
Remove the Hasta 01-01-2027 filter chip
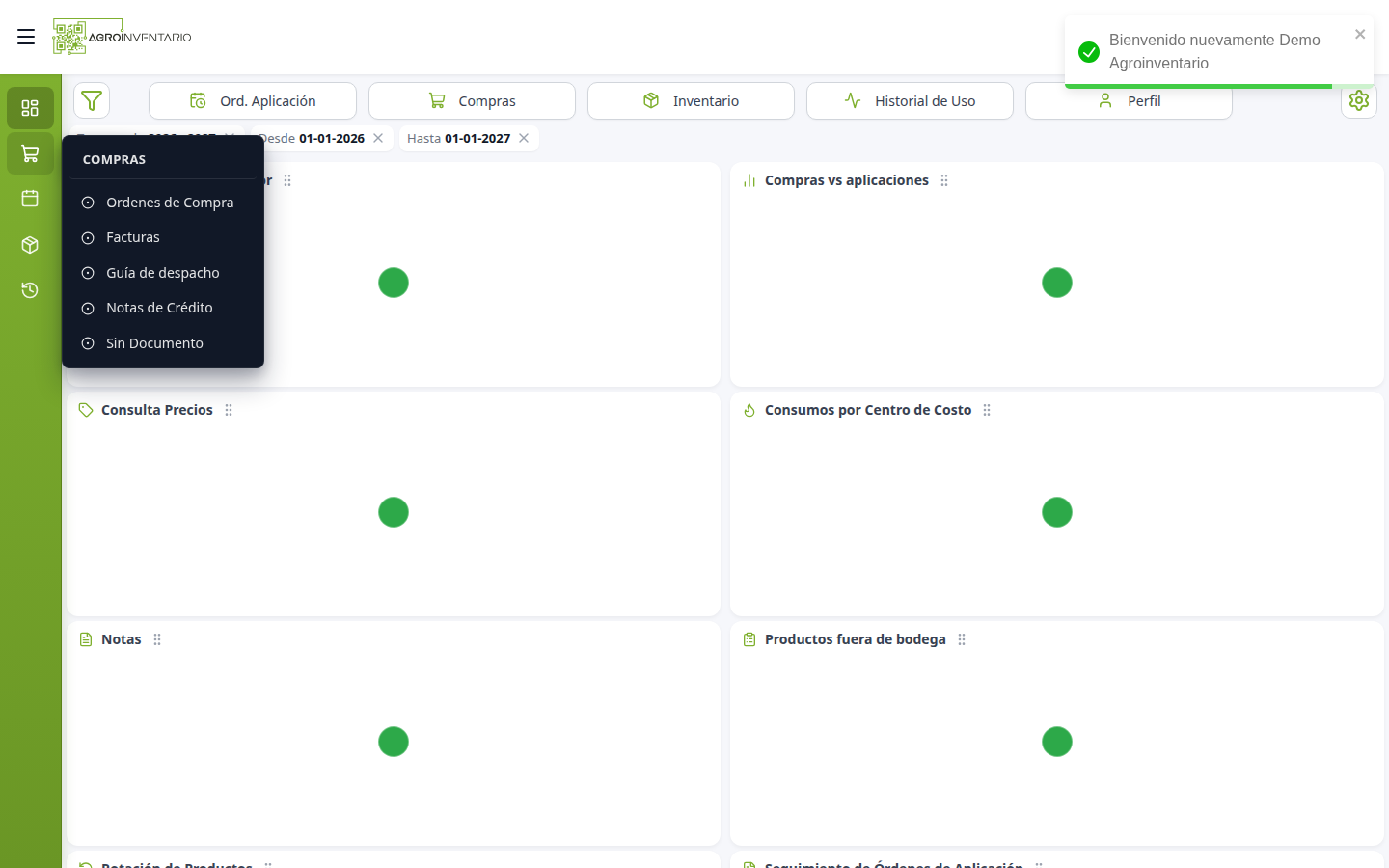coord(524,138)
